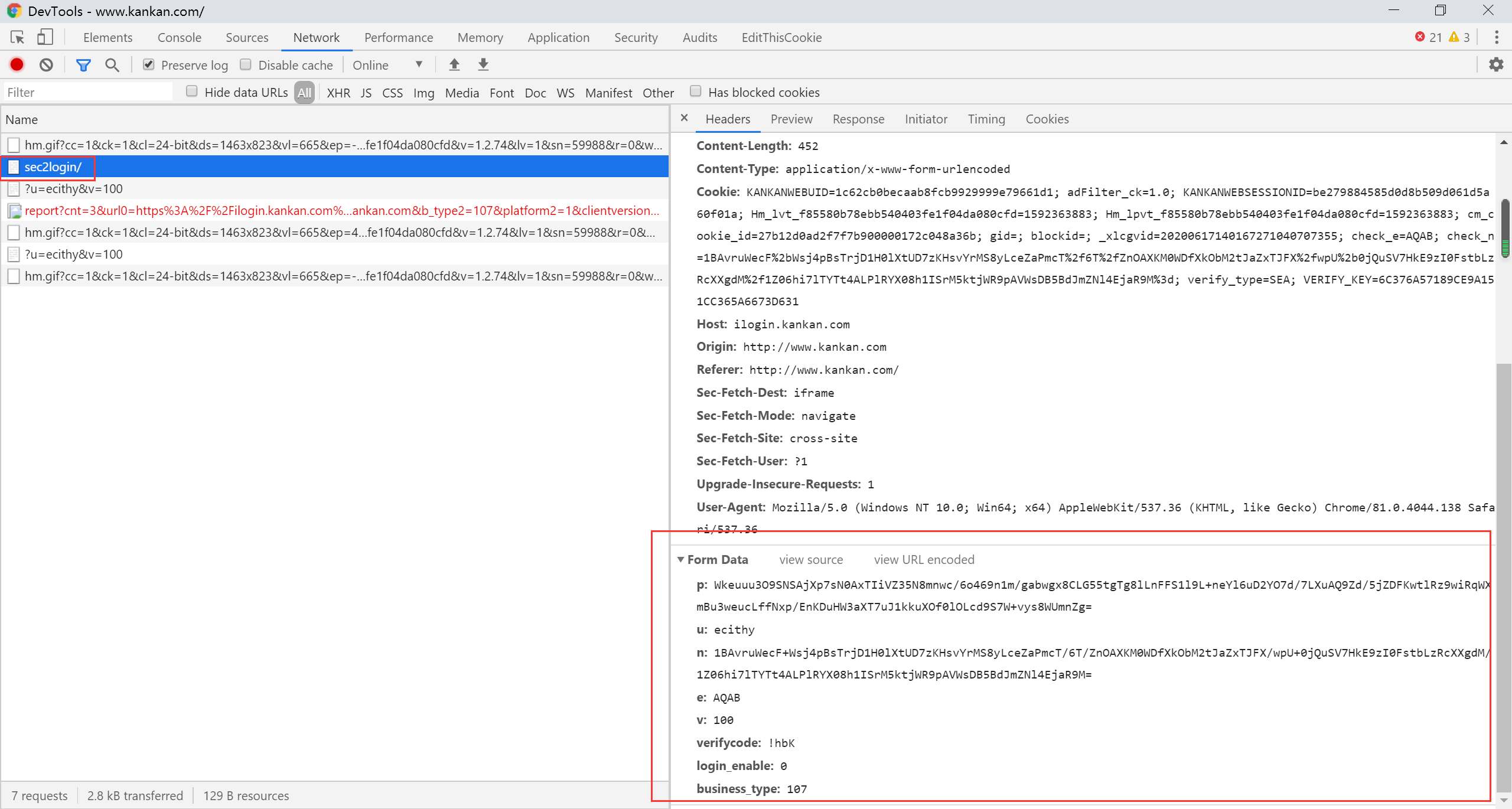Open network settings gear

coord(1495,64)
